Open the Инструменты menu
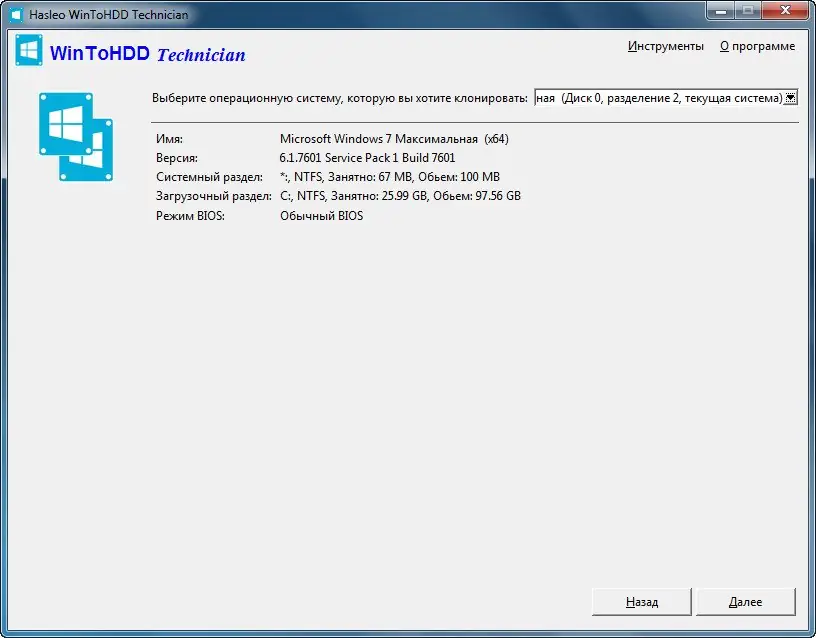The width and height of the screenshot is (816, 638). 666,46
